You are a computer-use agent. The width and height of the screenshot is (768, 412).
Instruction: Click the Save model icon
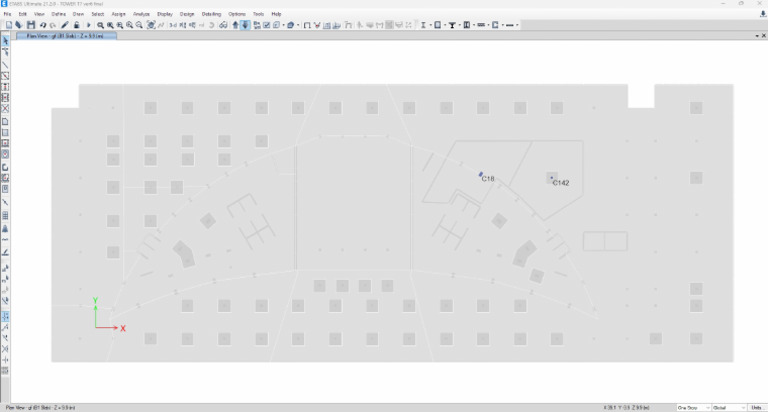(x=31, y=25)
